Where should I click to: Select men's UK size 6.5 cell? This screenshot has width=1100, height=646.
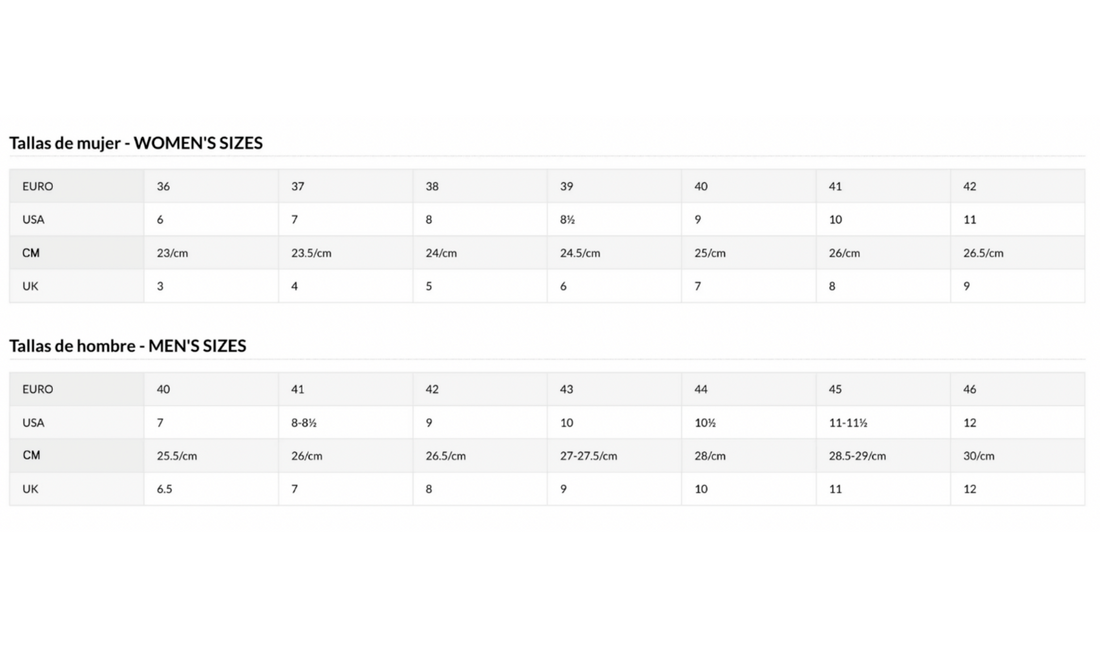[x=164, y=489]
